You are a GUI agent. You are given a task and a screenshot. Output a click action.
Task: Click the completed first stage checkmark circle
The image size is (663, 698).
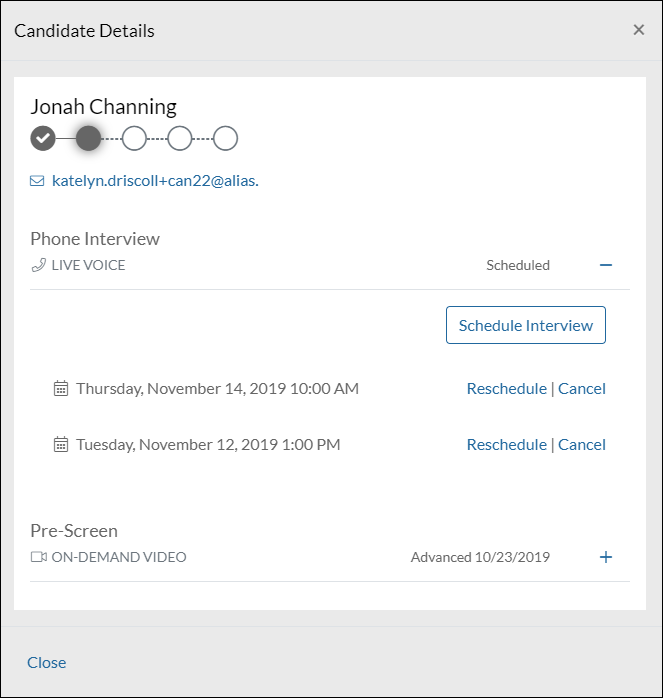coord(42,138)
